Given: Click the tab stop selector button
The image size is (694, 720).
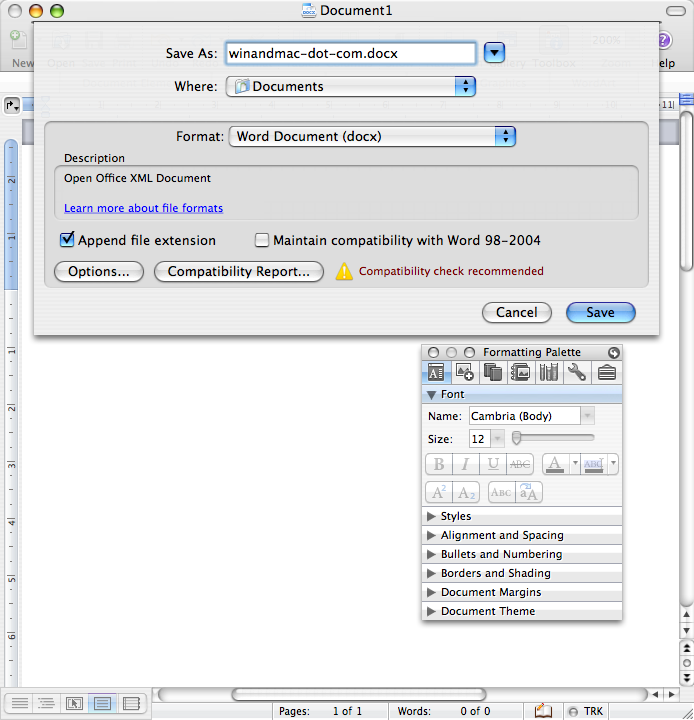Looking at the screenshot, I should point(11,106).
